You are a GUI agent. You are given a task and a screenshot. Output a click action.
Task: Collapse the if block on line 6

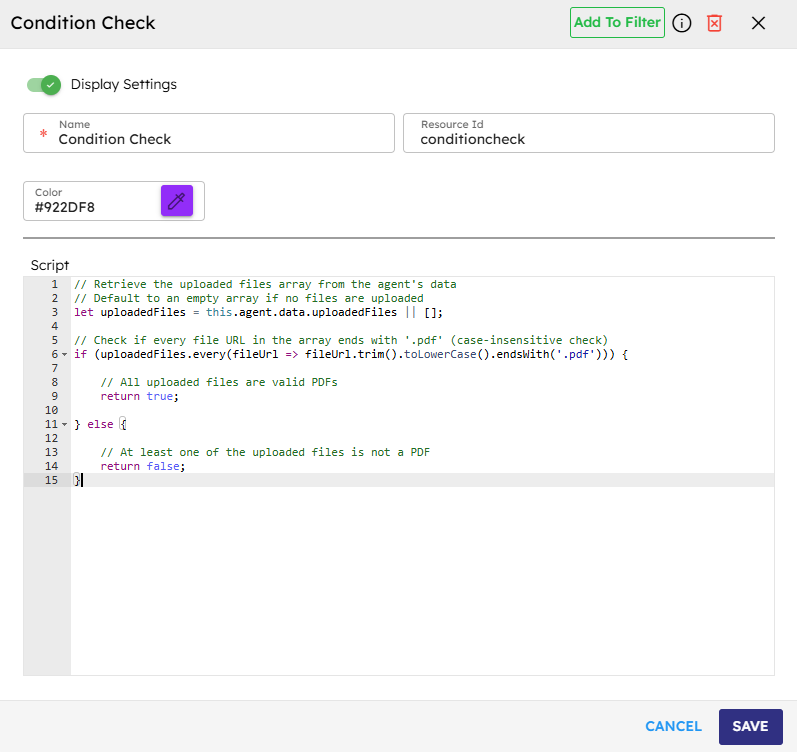[x=65, y=355]
